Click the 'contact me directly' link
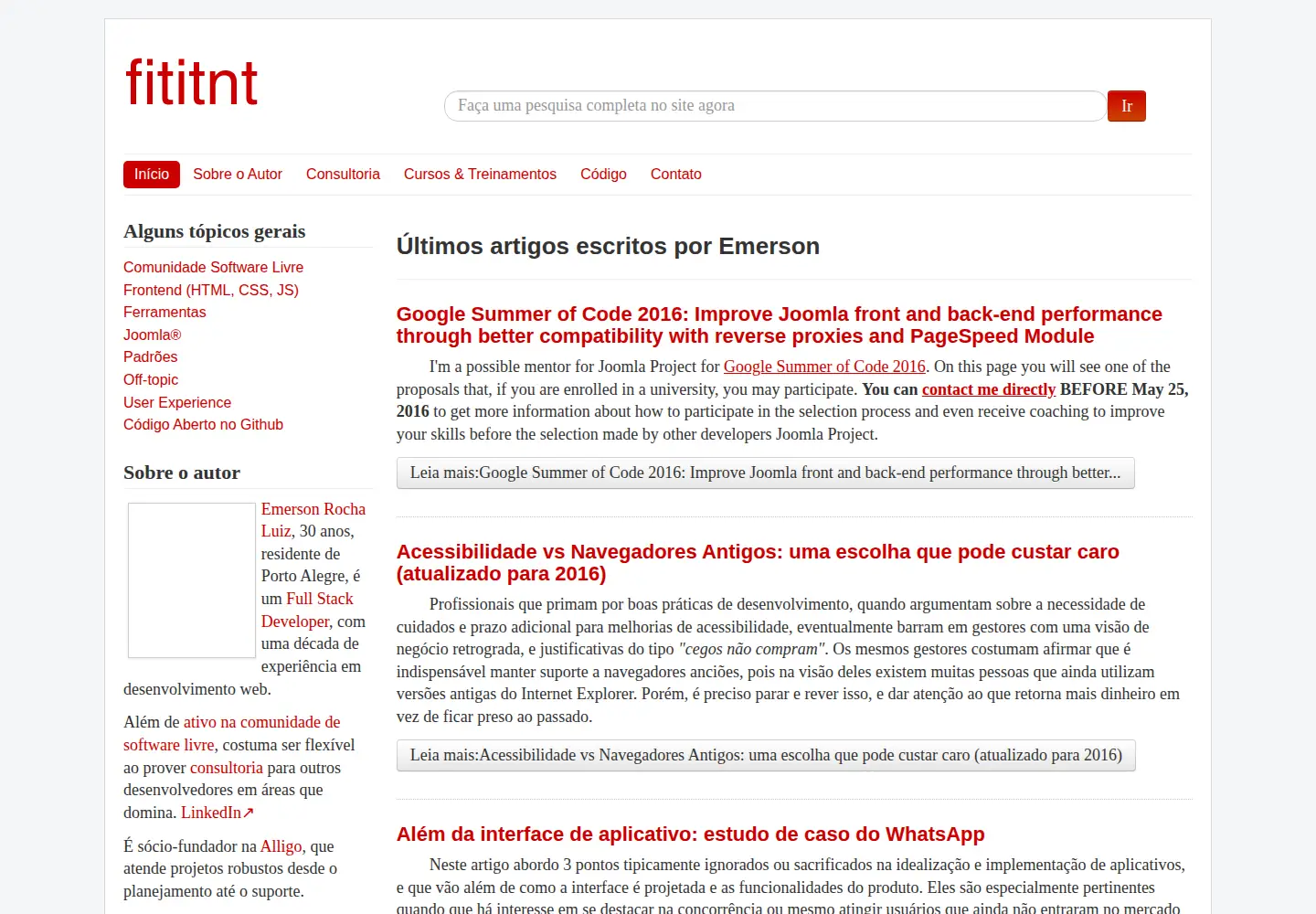 click(x=989, y=389)
